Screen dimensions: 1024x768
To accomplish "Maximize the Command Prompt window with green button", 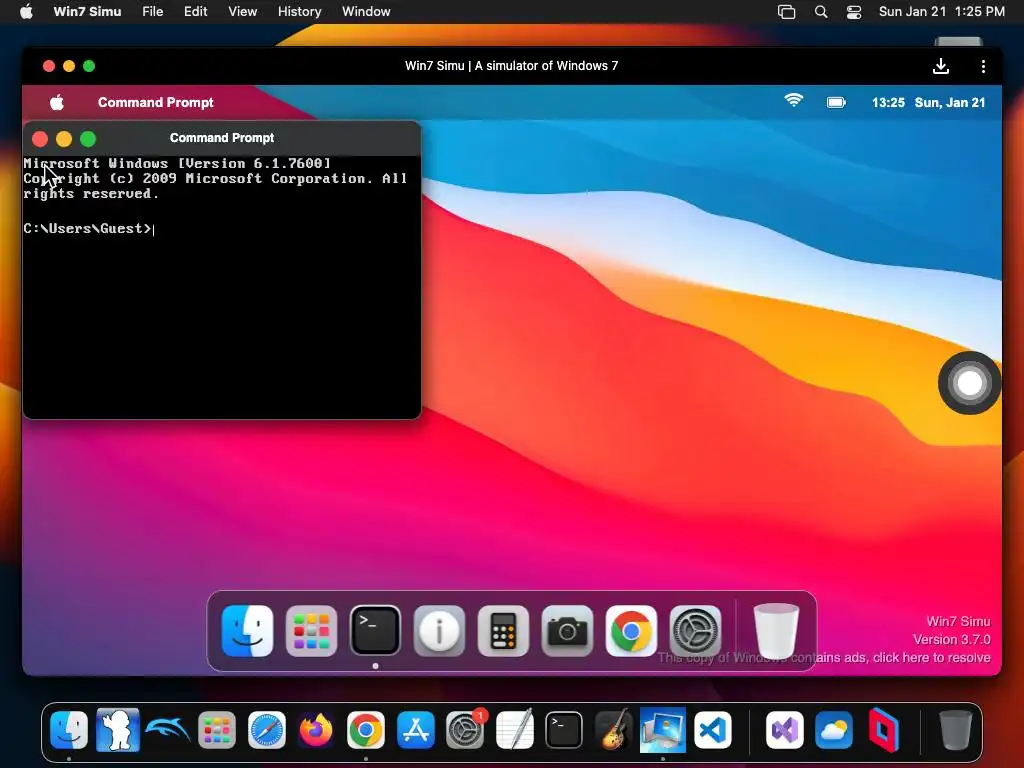I will pyautogui.click(x=88, y=138).
